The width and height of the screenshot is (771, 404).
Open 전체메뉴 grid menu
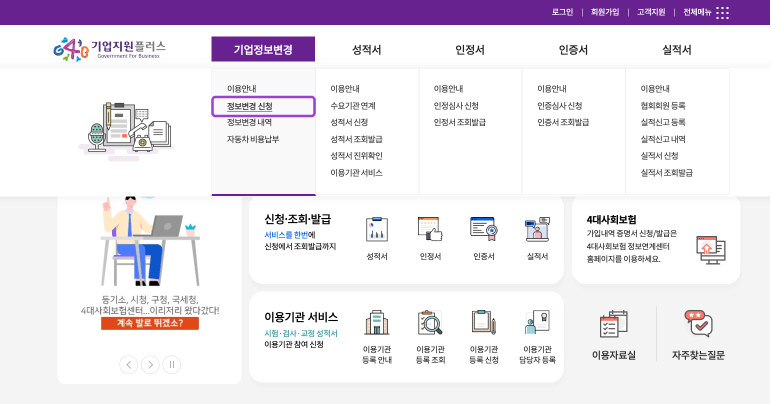722,12
